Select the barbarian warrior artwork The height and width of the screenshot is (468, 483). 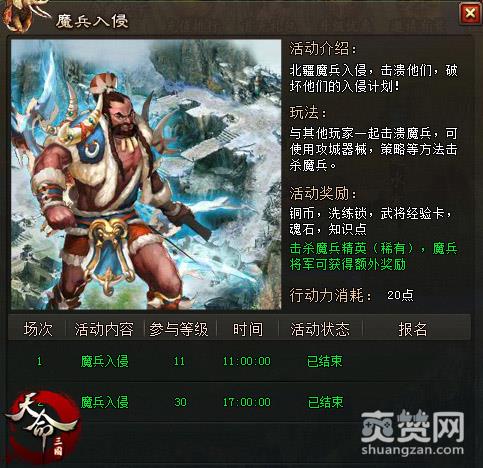pos(146,175)
